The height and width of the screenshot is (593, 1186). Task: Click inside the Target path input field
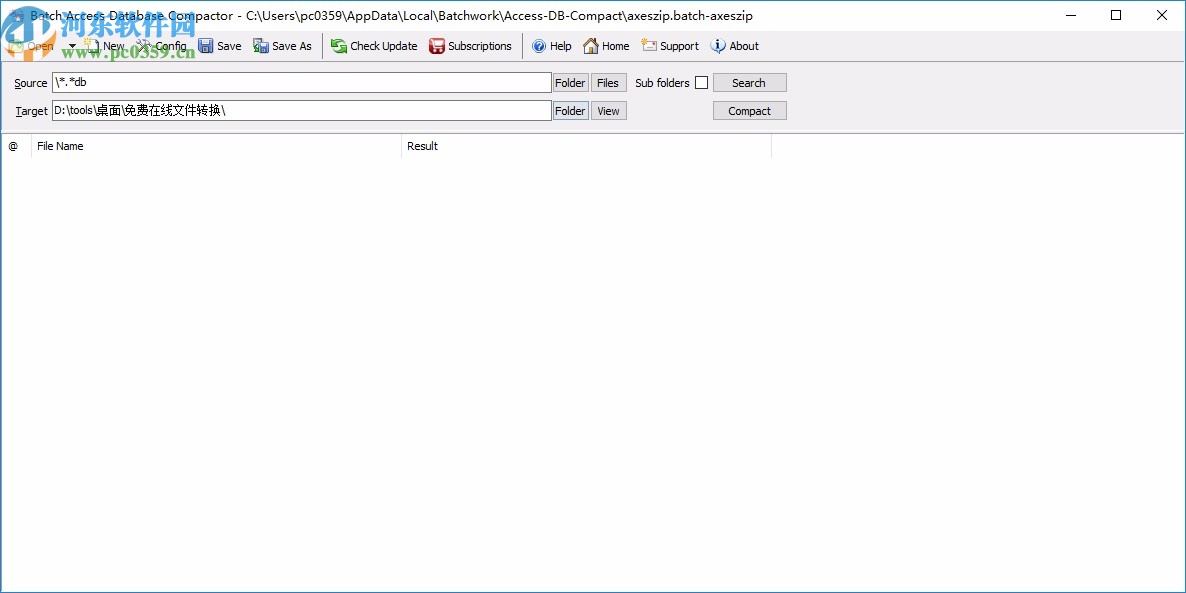pos(300,110)
